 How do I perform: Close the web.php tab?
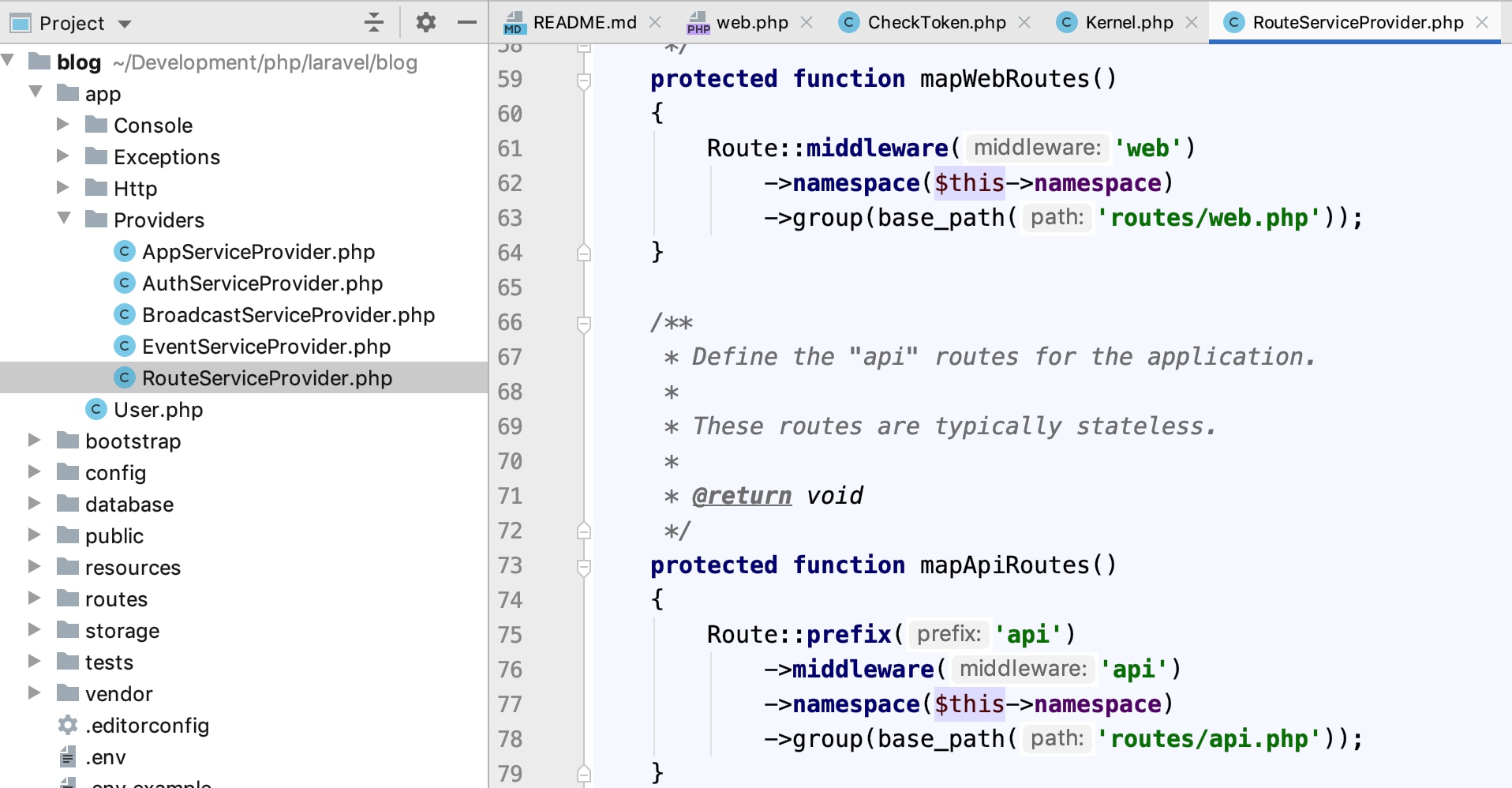(x=807, y=22)
